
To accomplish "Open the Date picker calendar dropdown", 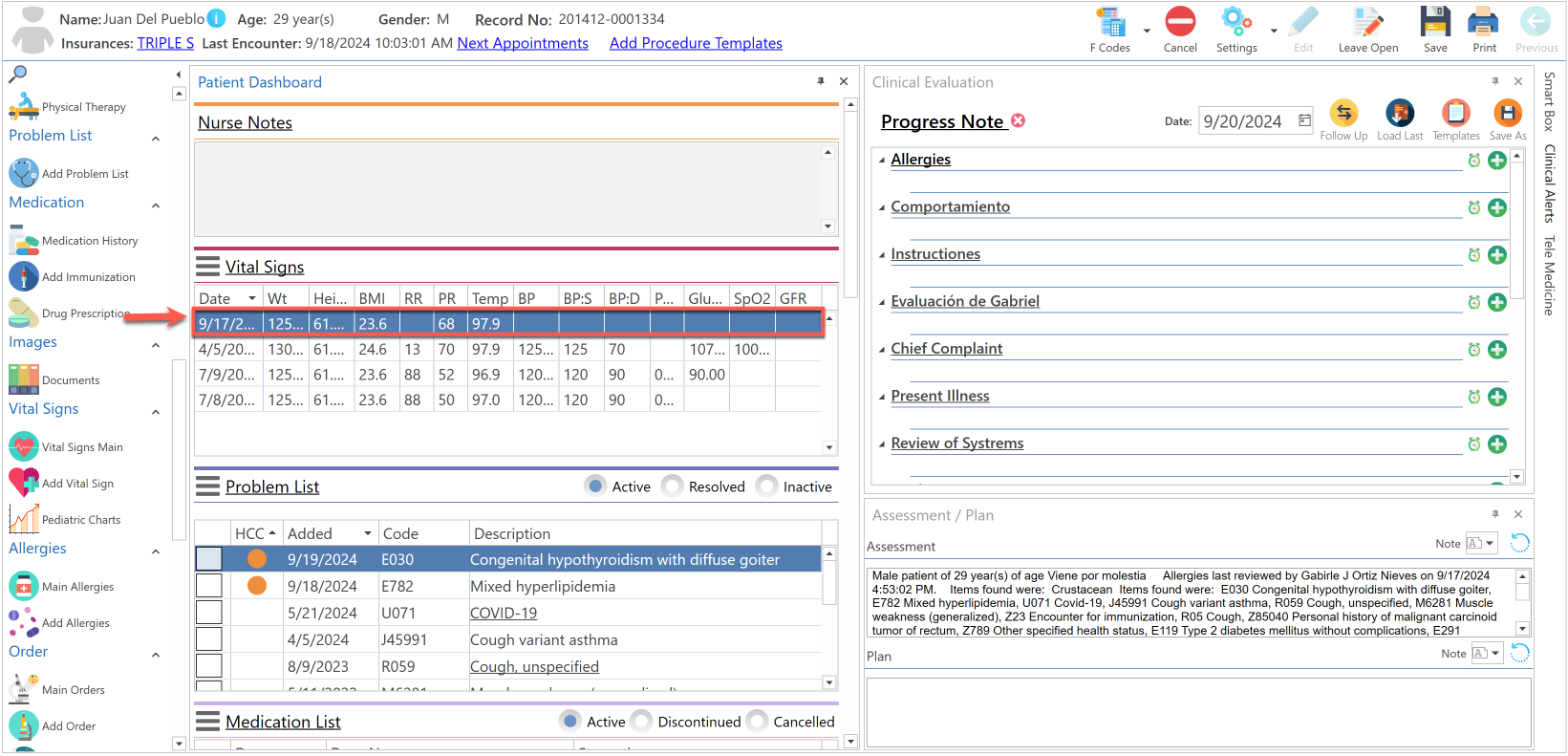I will (1305, 120).
